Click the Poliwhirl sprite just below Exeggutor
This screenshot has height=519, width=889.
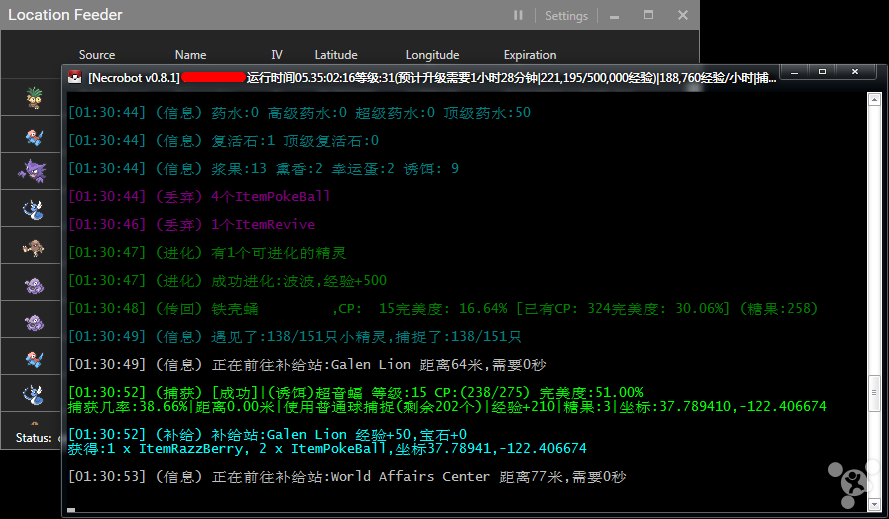click(32, 135)
